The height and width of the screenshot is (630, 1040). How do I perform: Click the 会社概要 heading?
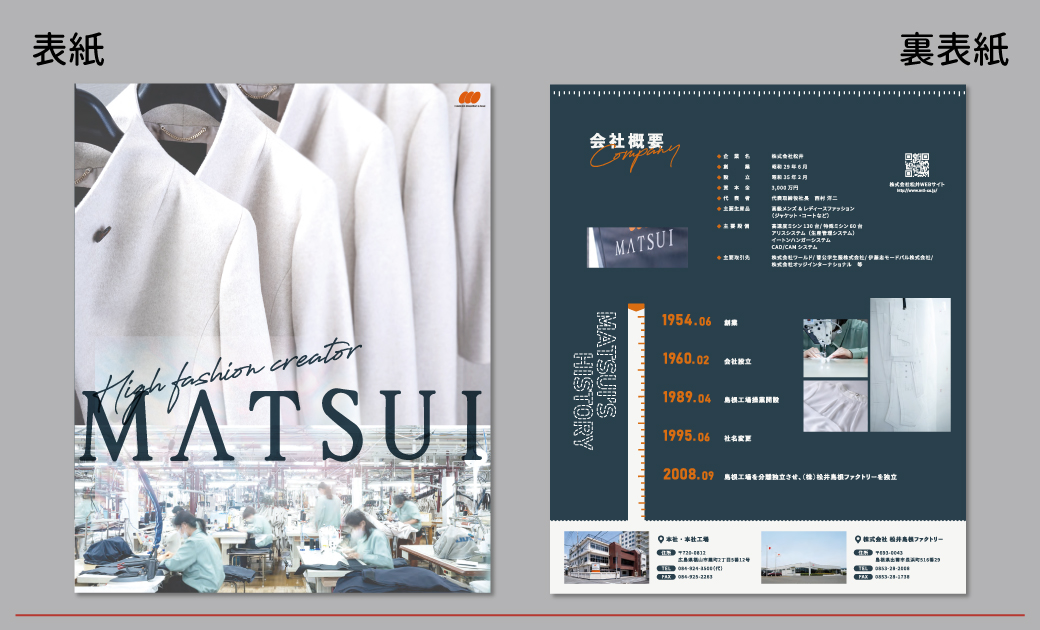[627, 141]
